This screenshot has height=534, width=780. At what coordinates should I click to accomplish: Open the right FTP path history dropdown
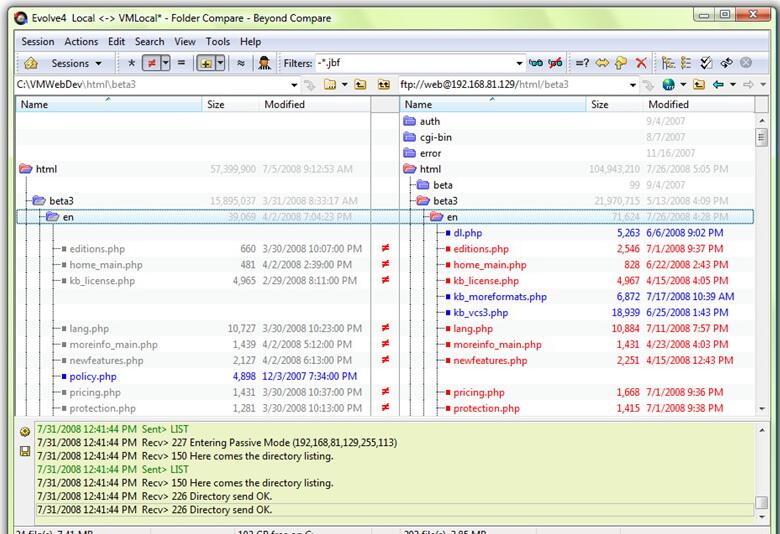click(x=633, y=85)
